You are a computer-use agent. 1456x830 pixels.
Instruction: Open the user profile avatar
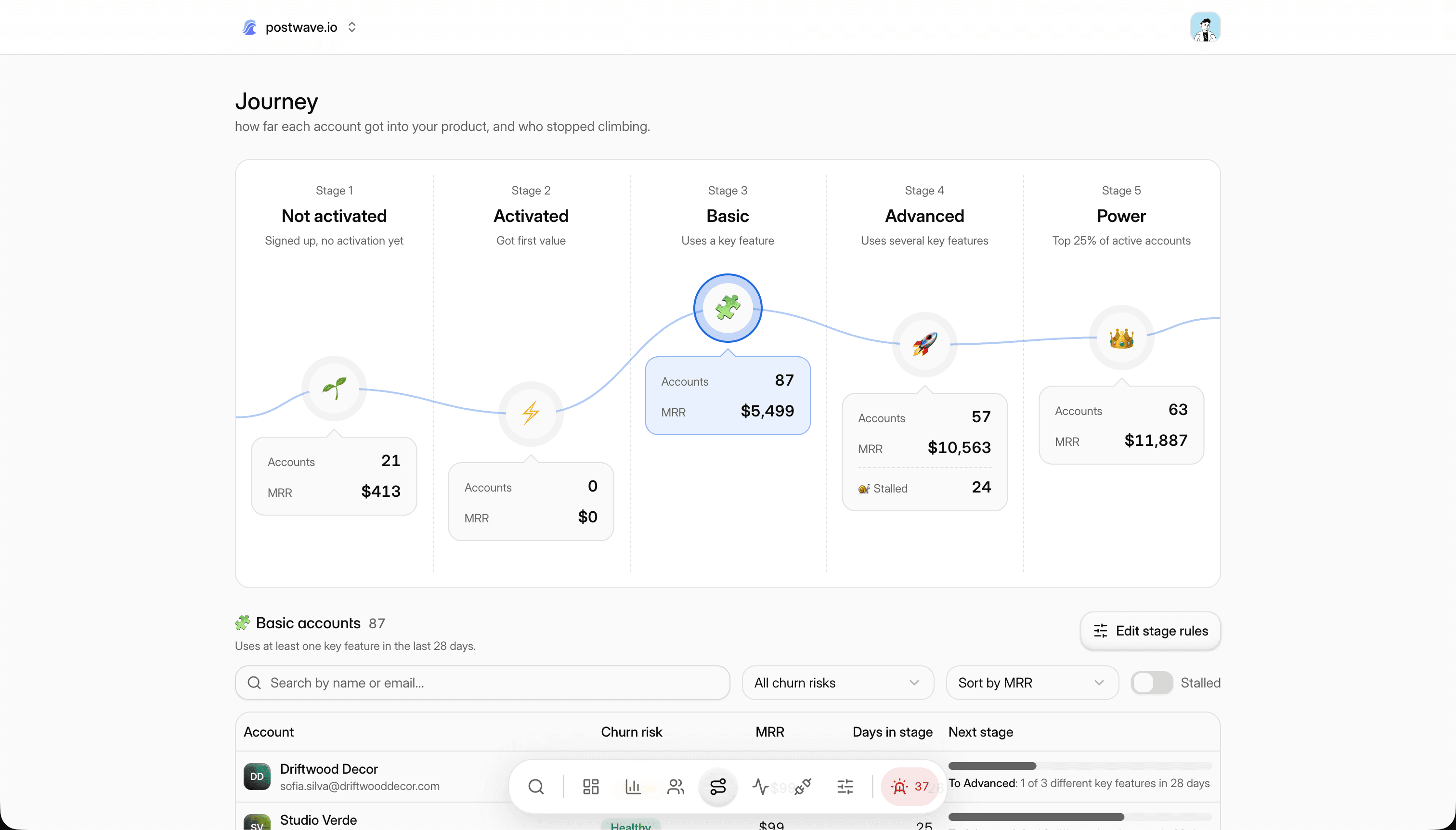click(1205, 27)
